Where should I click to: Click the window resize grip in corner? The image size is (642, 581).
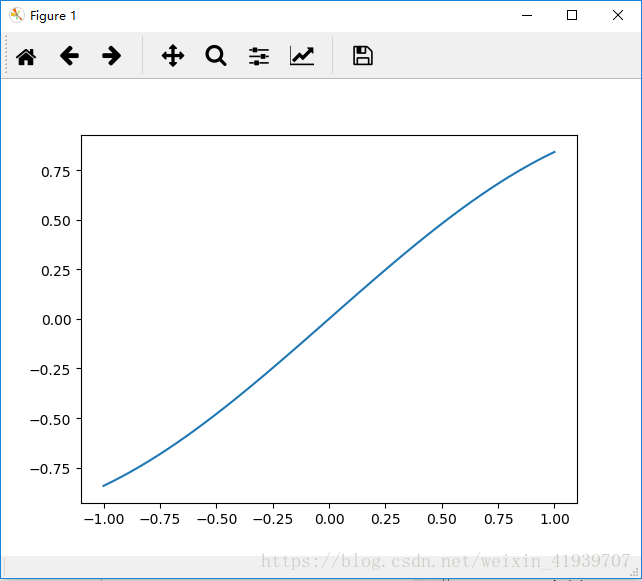pyautogui.click(x=634, y=573)
